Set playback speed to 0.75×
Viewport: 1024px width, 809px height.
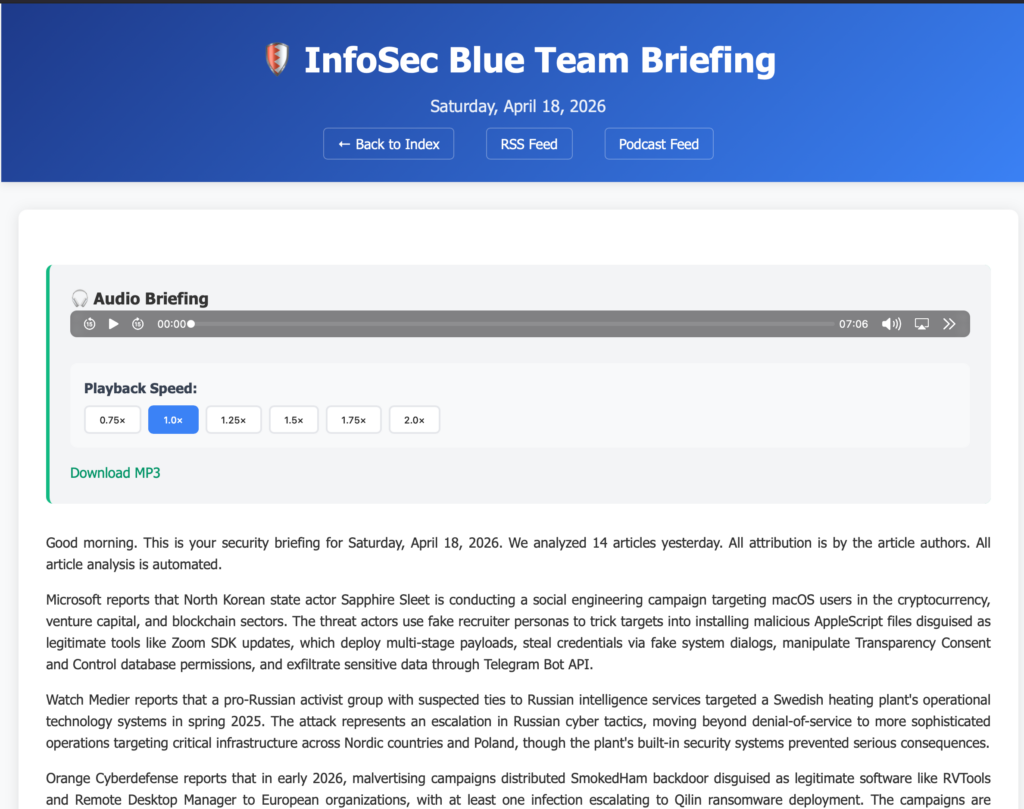[x=113, y=420]
